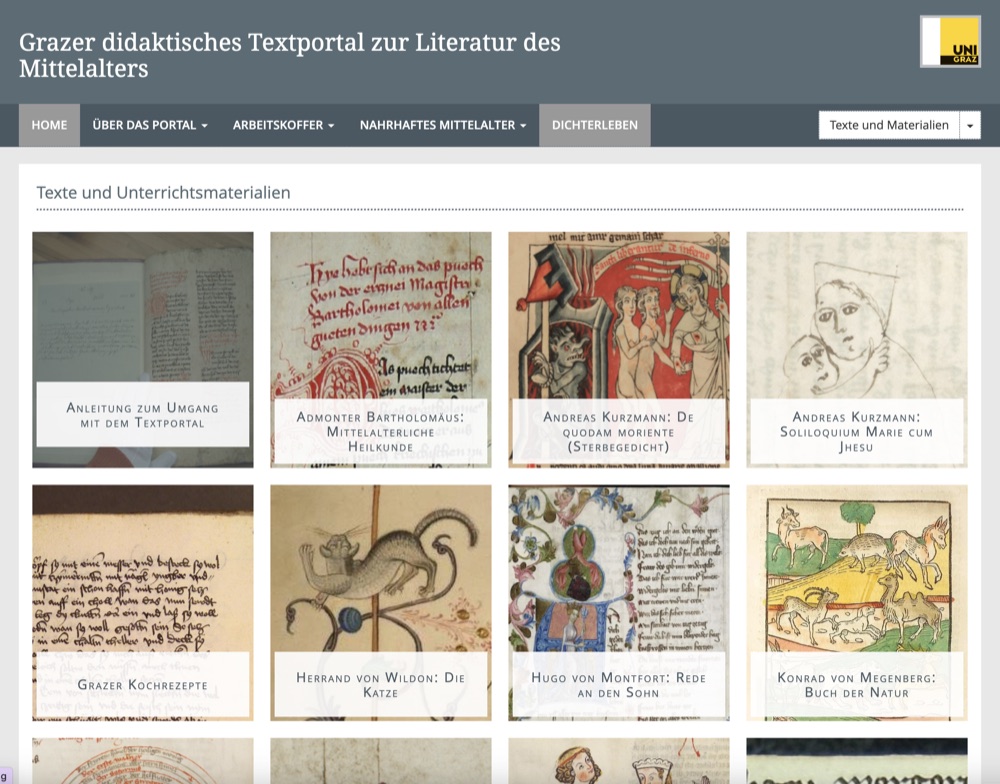Expand the Arbeitskoffer menu
The image size is (1000, 784).
283,125
